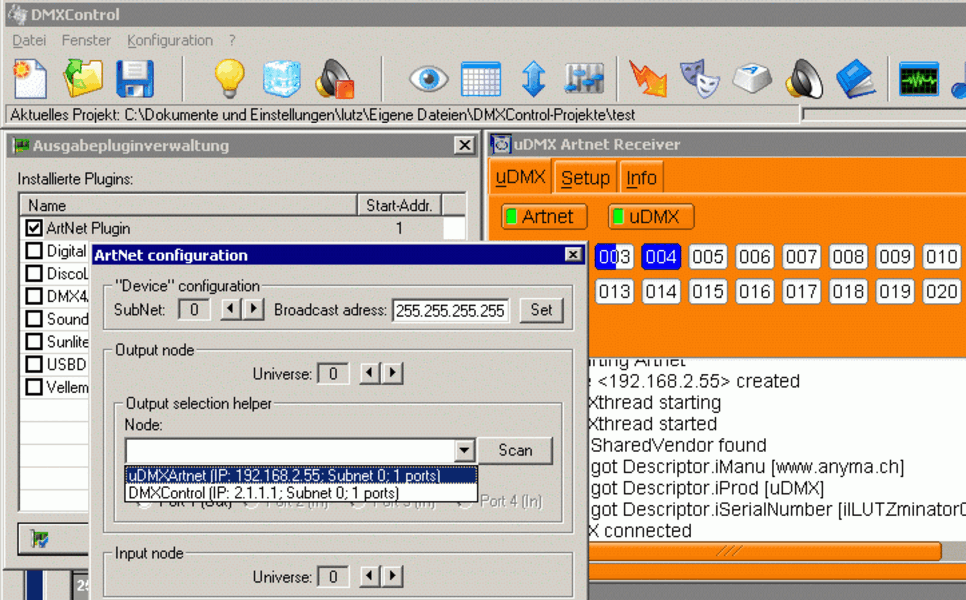Open the green waveform monitor icon
This screenshot has height=600, width=966.
(919, 79)
